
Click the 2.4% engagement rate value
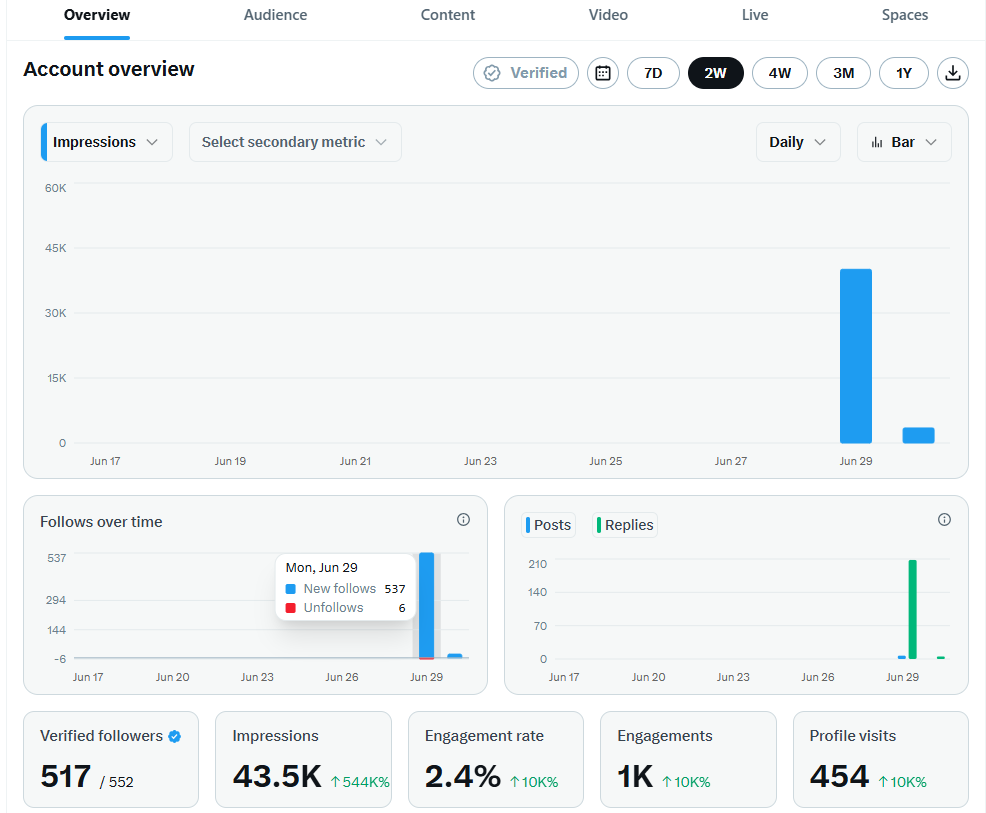[463, 776]
